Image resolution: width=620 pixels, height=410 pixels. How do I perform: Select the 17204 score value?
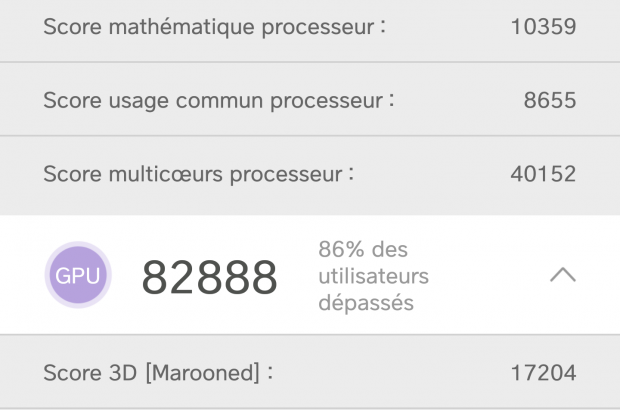point(543,374)
